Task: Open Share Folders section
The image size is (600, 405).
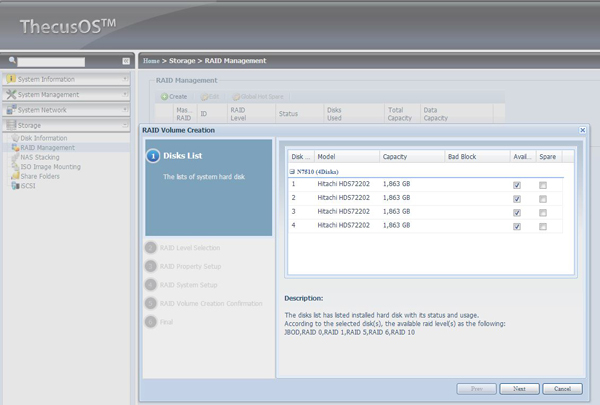Action: 41,176
